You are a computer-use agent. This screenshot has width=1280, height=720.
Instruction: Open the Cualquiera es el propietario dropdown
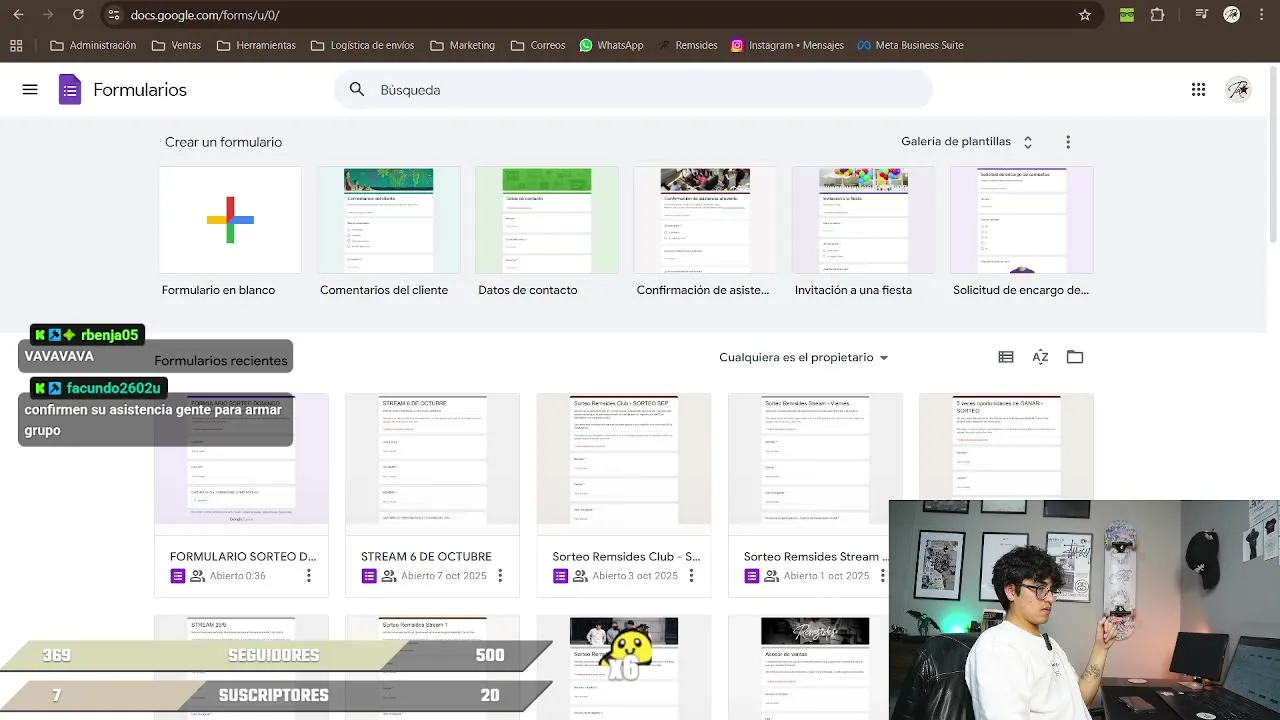pyautogui.click(x=804, y=357)
